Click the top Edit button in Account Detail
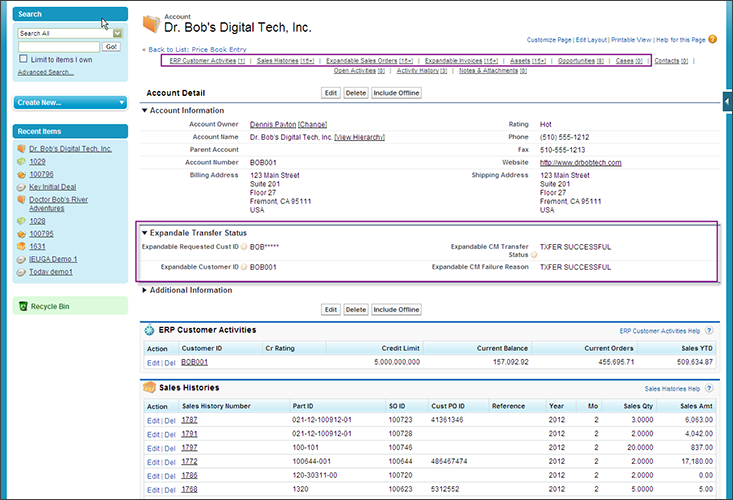 point(331,93)
